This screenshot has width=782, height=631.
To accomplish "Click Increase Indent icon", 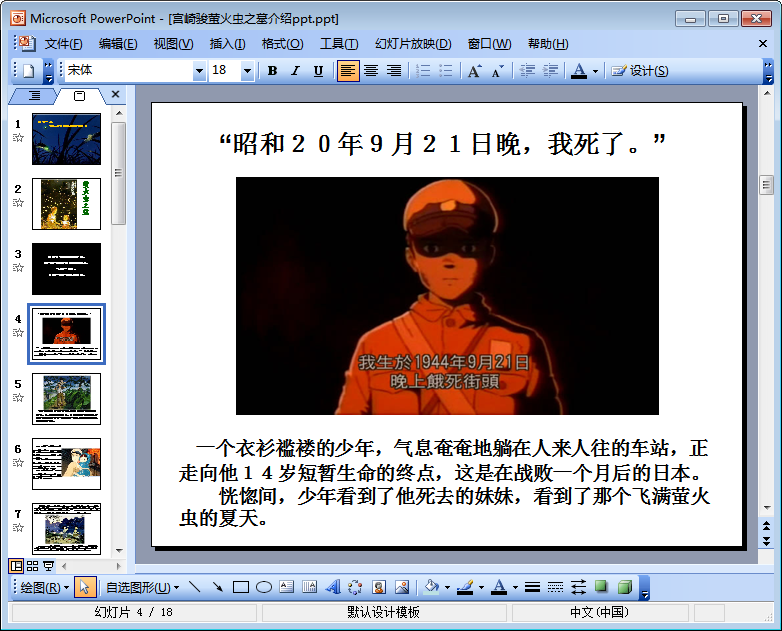I will pyautogui.click(x=550, y=71).
